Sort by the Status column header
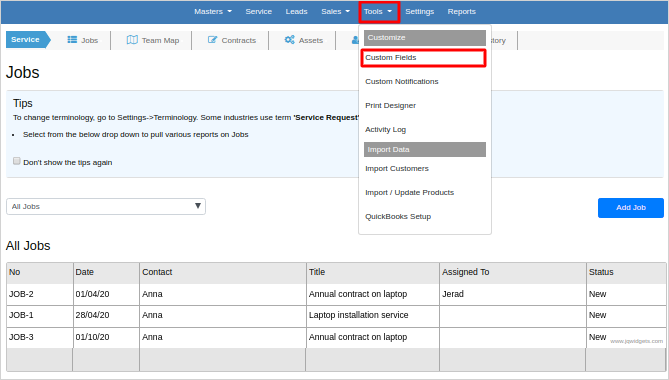Image resolution: width=669 pixels, height=380 pixels. (x=626, y=272)
